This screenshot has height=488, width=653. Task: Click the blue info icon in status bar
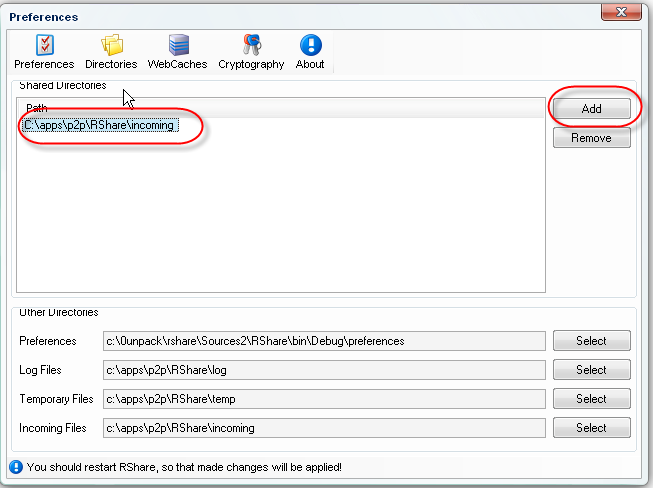[x=16, y=467]
